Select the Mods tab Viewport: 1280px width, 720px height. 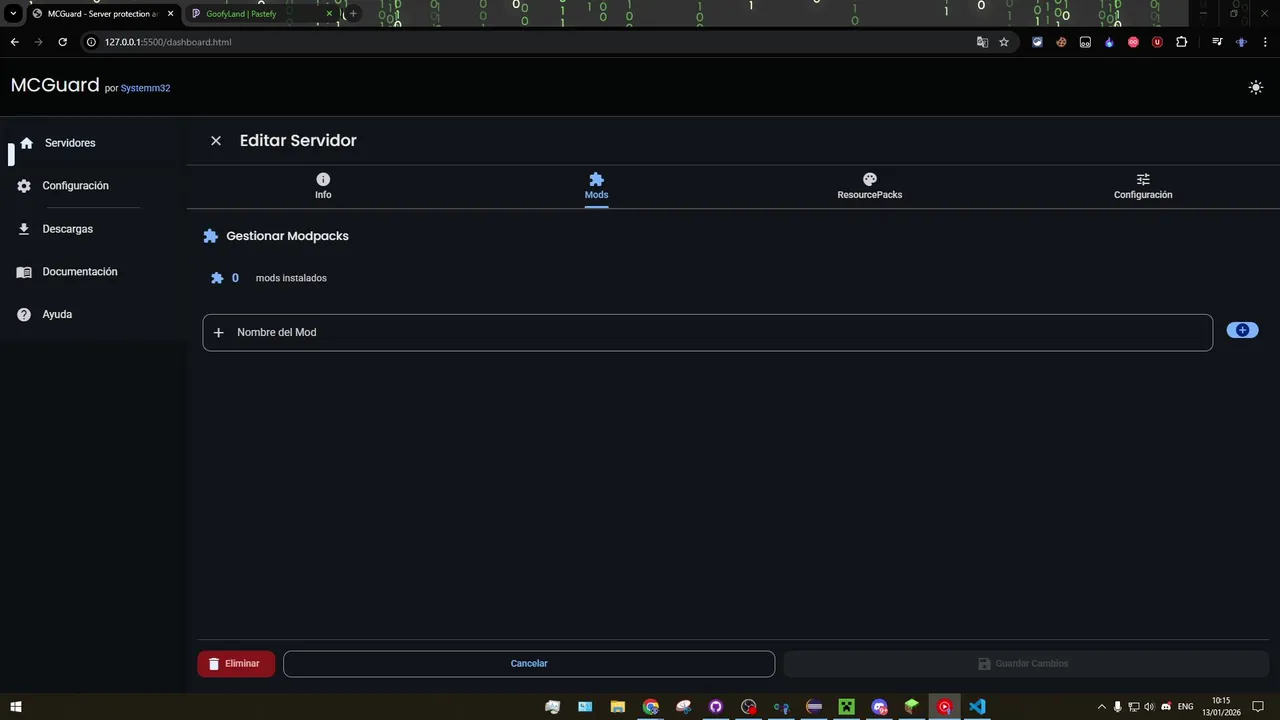(x=596, y=186)
